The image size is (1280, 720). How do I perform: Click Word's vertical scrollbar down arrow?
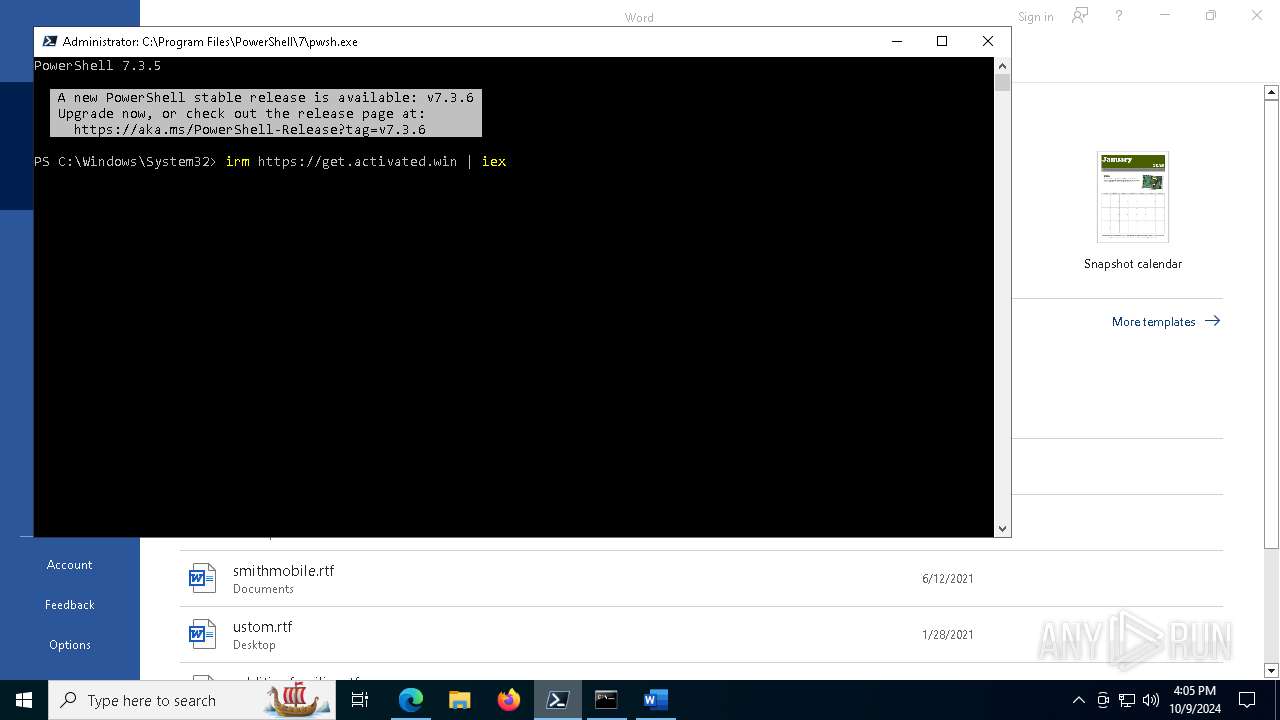(1271, 670)
